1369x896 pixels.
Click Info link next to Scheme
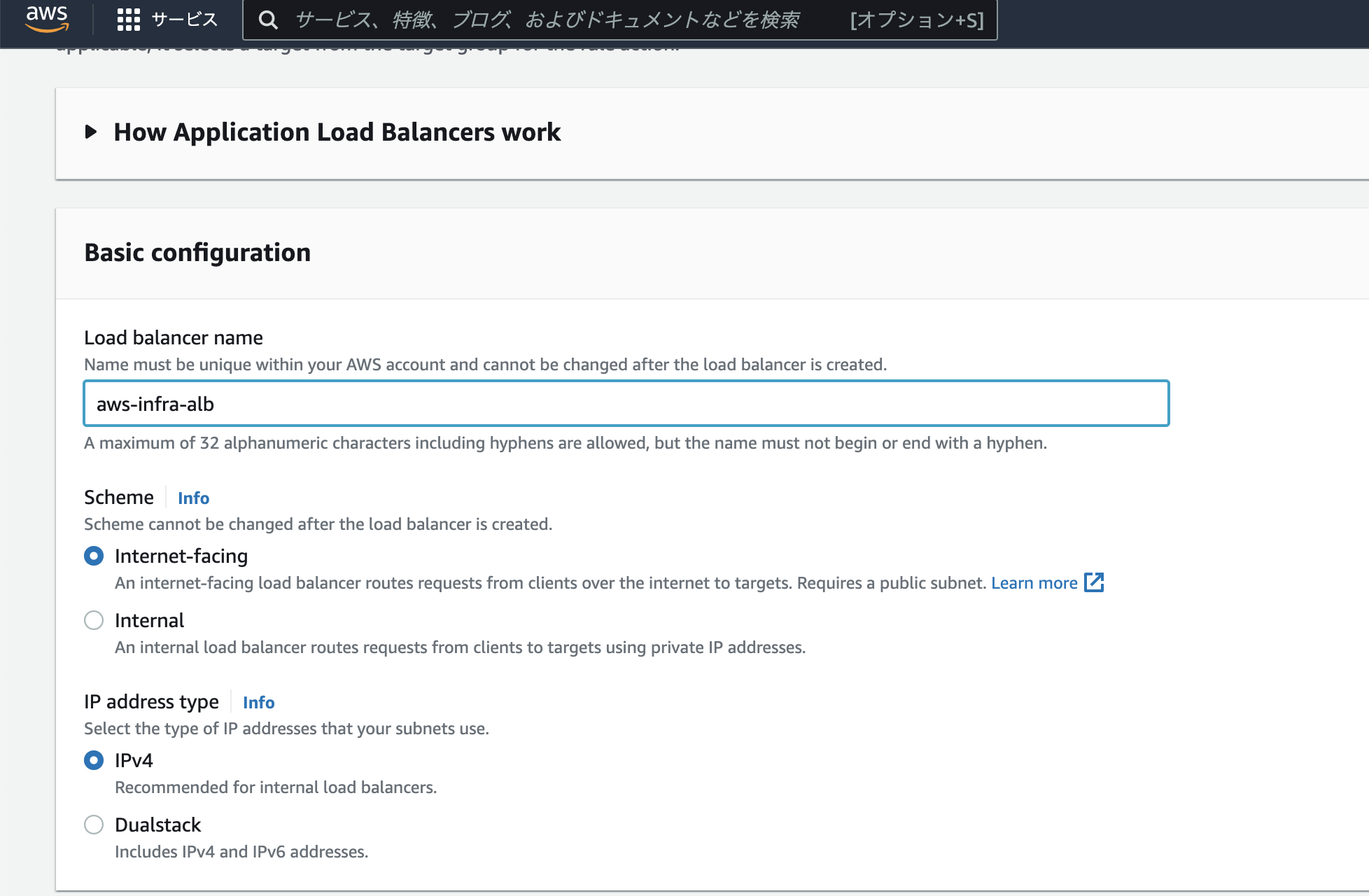pos(193,498)
